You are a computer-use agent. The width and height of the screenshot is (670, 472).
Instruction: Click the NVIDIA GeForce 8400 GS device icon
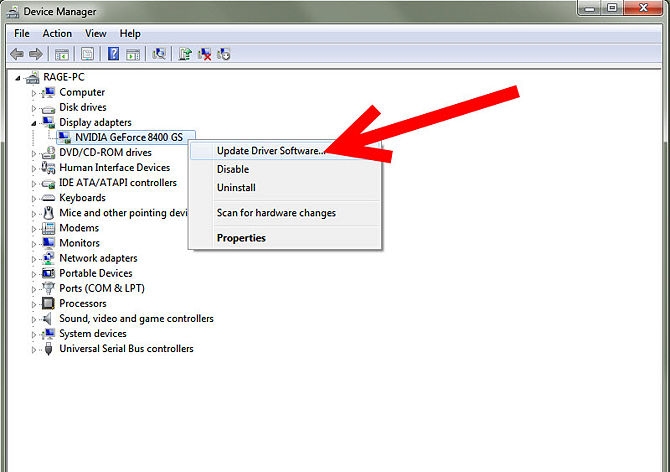click(x=65, y=138)
